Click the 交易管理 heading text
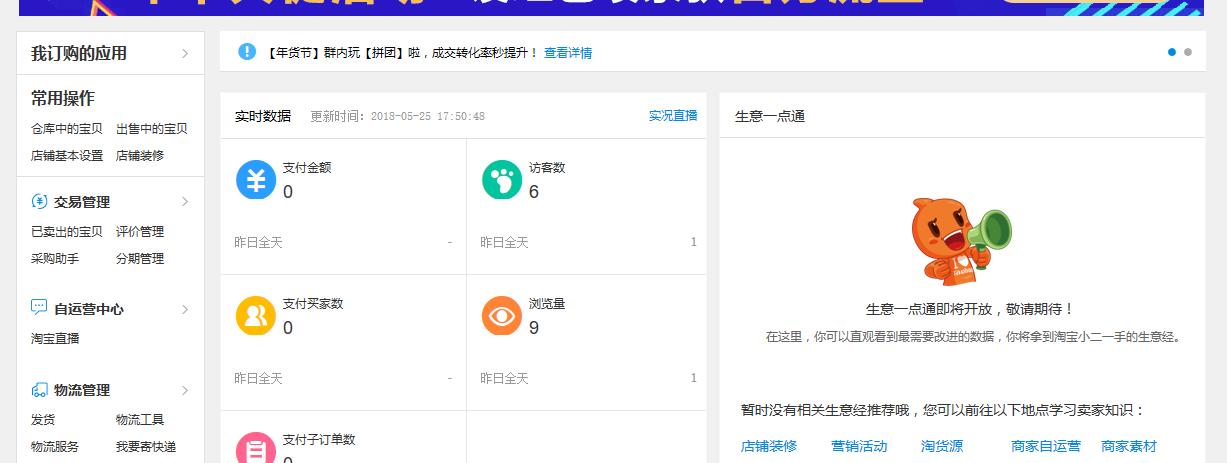This screenshot has height=463, width=1227. point(82,202)
